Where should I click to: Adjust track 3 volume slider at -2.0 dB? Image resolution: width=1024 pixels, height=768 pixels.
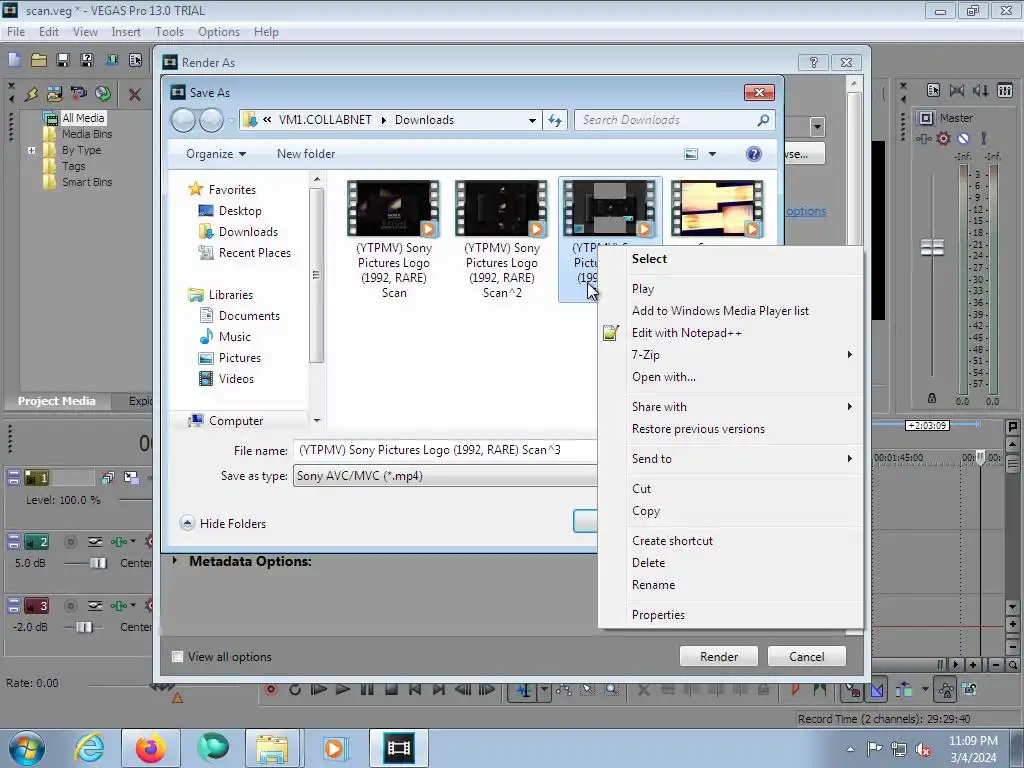pyautogui.click(x=84, y=627)
